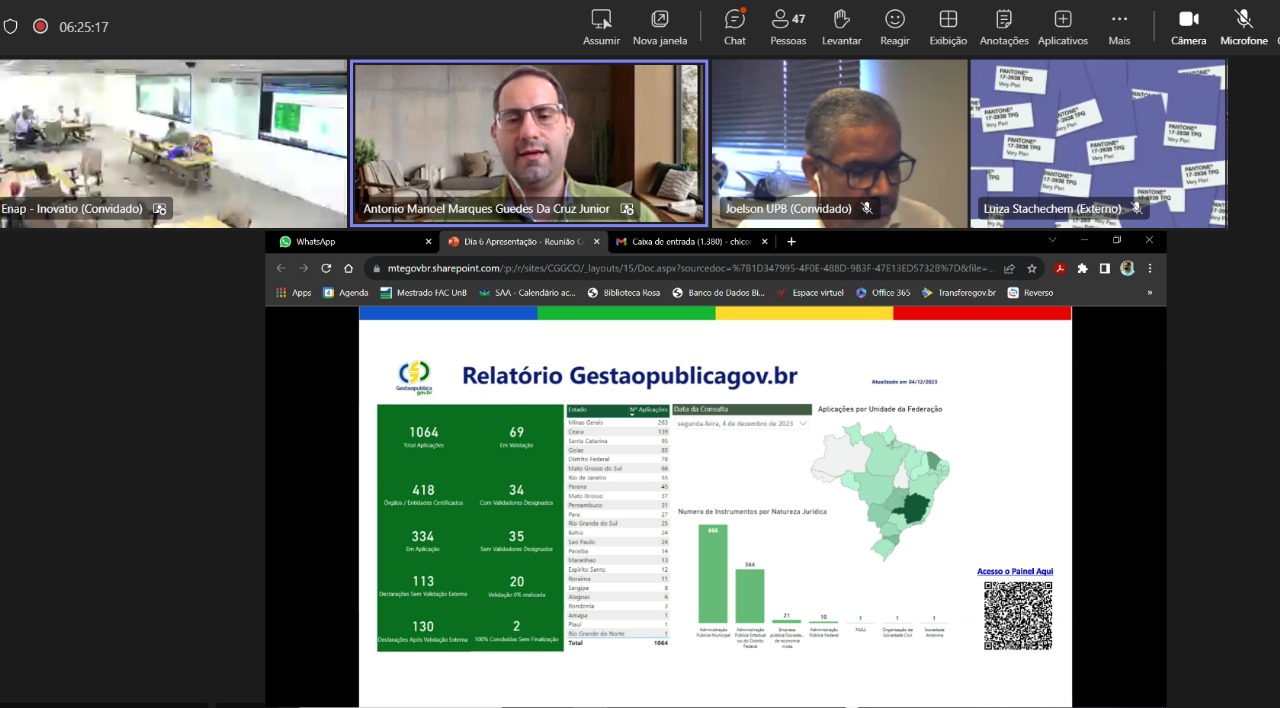This screenshot has width=1280, height=708.
Task: Expand the Data da Consulta date dropdown
Action: 802,424
